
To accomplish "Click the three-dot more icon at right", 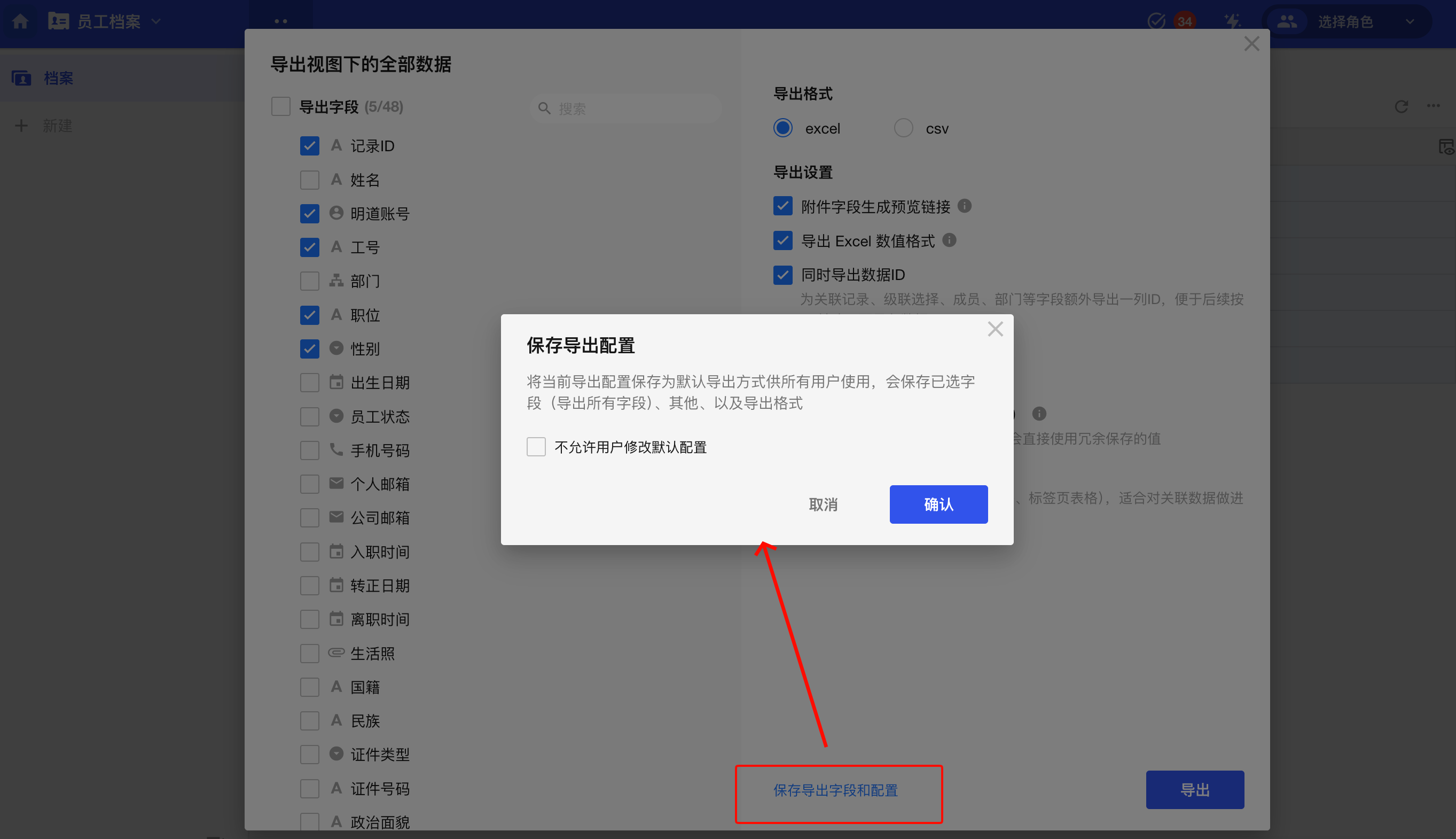I will (1433, 106).
